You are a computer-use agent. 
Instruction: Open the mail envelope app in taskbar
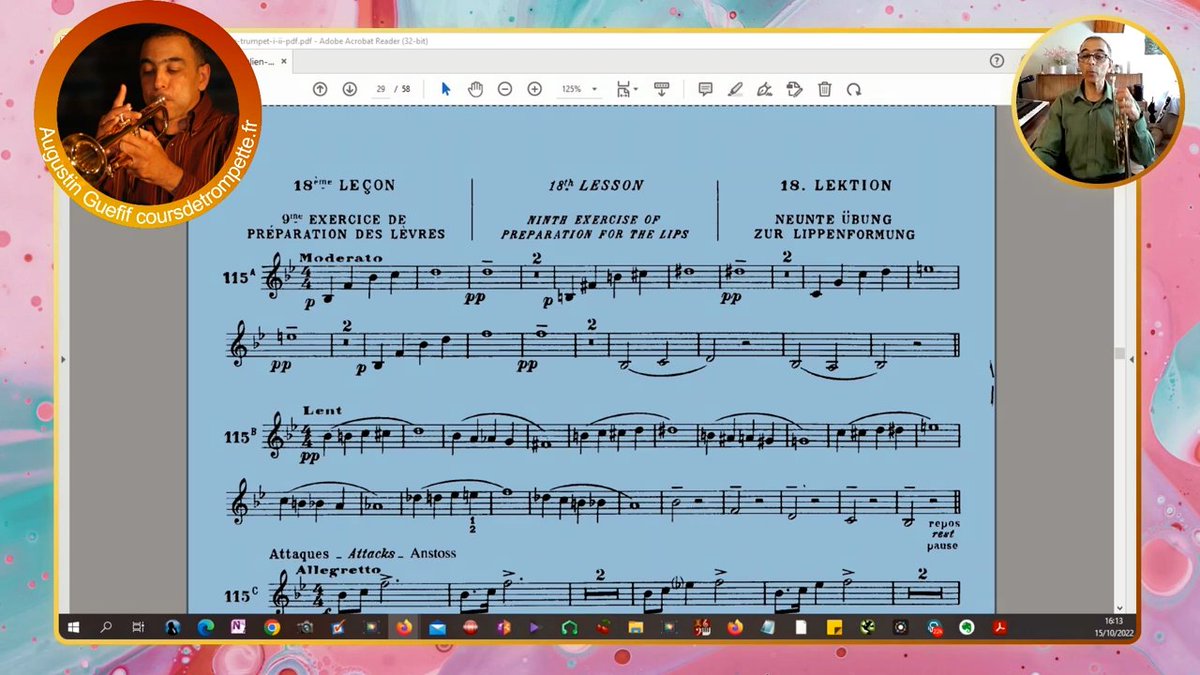(x=437, y=628)
